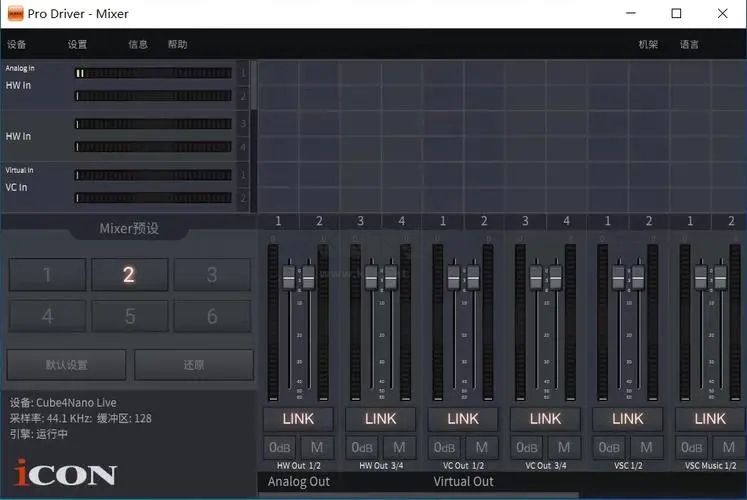Mute the HW Out 3/4 channel
The image size is (747, 500).
tap(399, 448)
